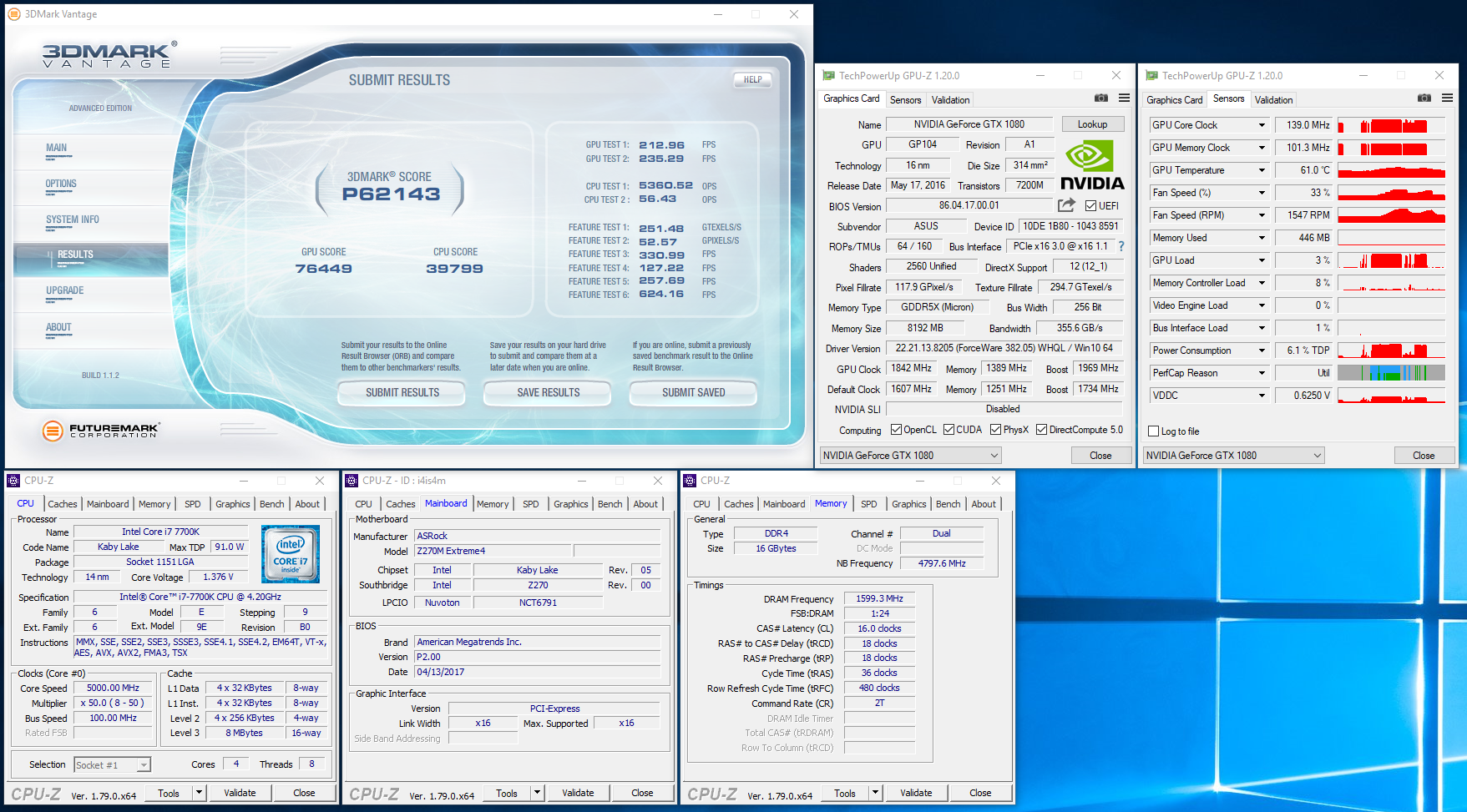Click 3DMark score P62143
1467x812 pixels.
coord(391,194)
